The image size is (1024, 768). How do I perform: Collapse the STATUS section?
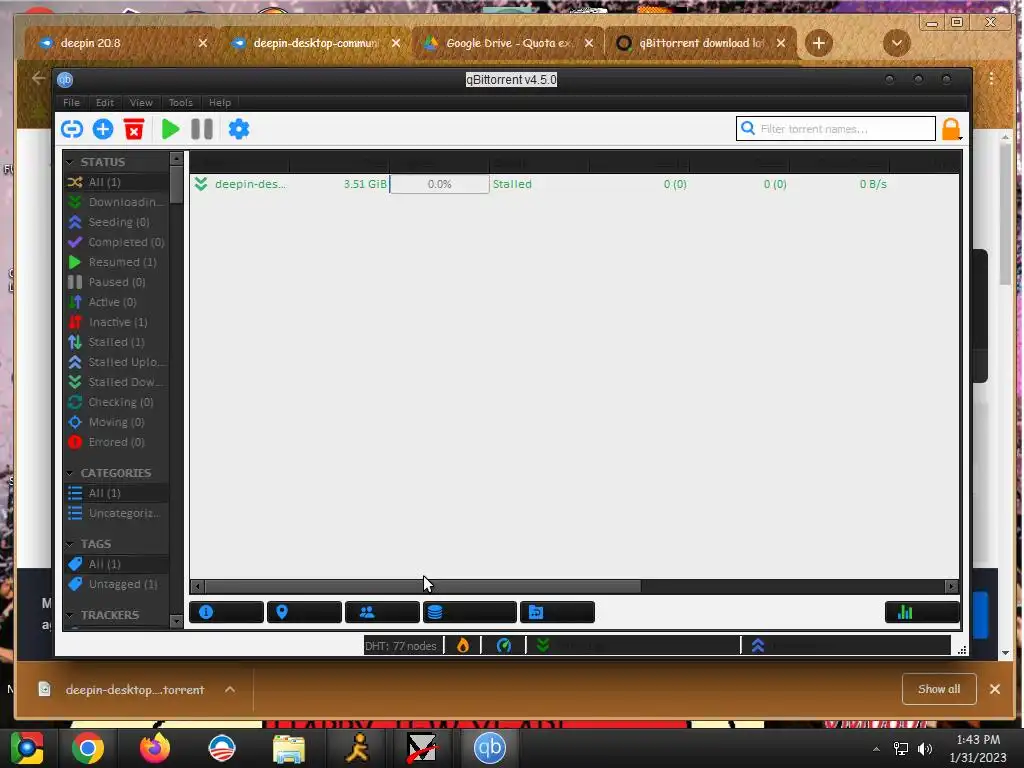(70, 162)
